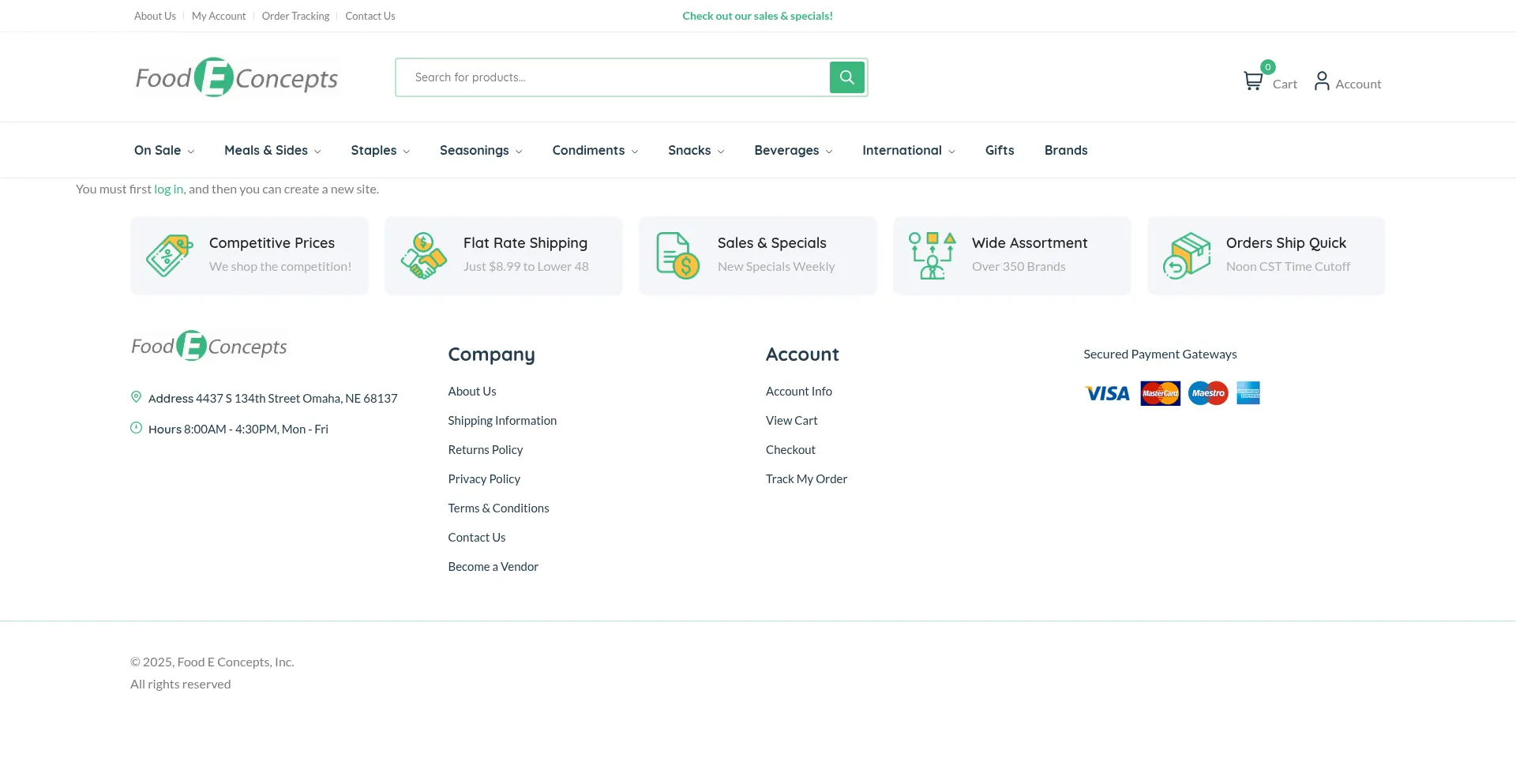Click the Sales & Specials invoice icon
1516x784 pixels.
coord(677,256)
